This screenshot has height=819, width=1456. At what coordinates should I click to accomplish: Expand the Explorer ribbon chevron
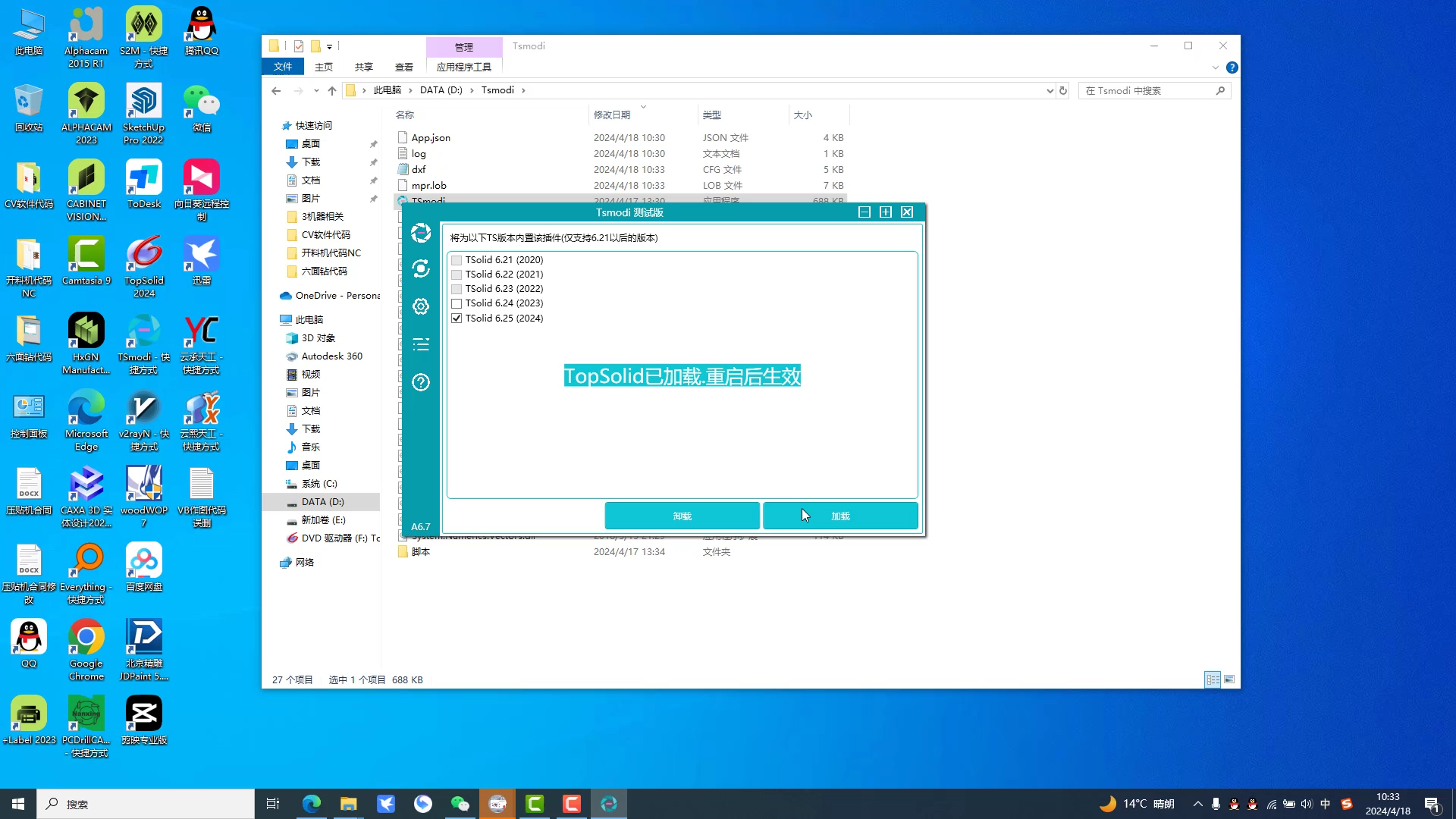pos(1216,67)
